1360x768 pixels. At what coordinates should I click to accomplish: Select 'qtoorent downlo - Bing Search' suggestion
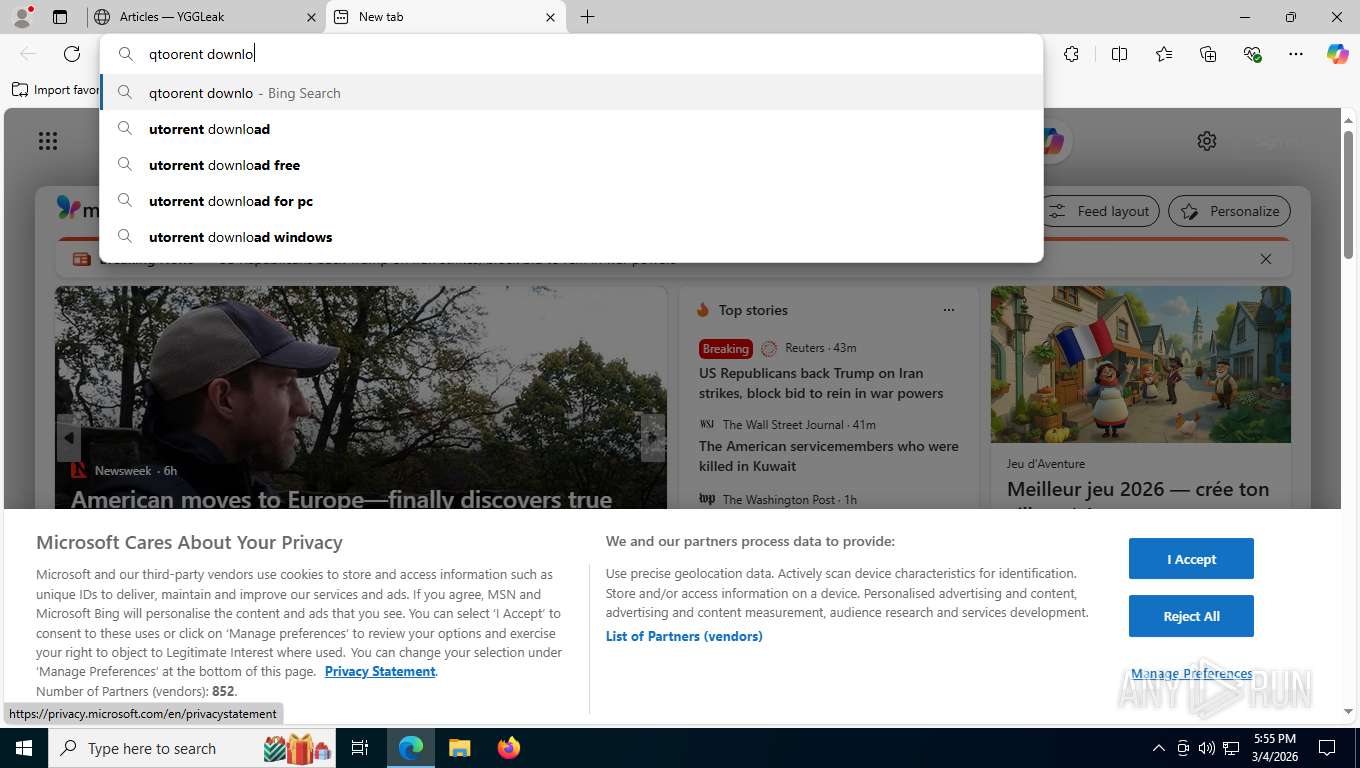point(571,93)
